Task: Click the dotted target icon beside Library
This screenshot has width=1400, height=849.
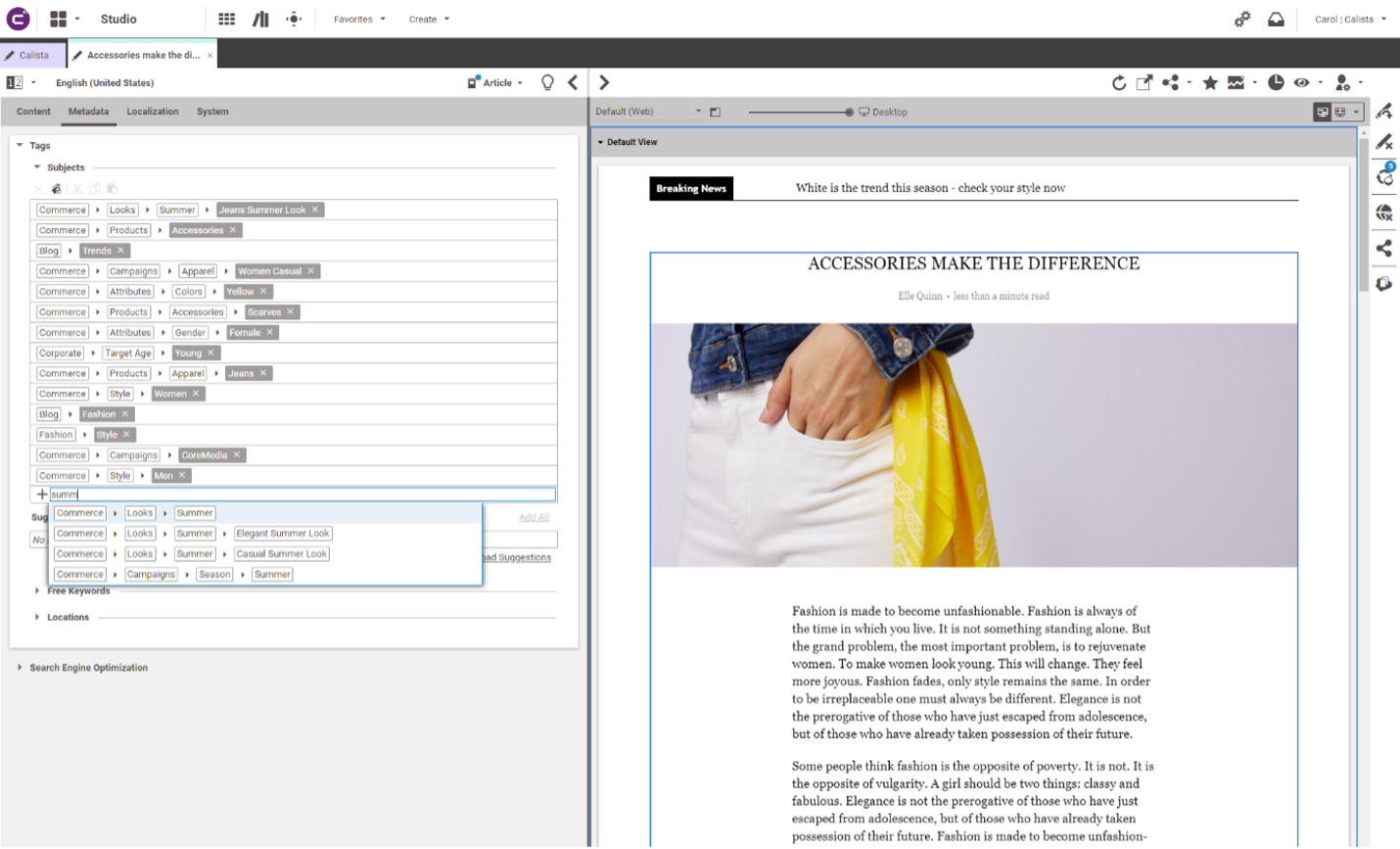Action: pyautogui.click(x=294, y=19)
